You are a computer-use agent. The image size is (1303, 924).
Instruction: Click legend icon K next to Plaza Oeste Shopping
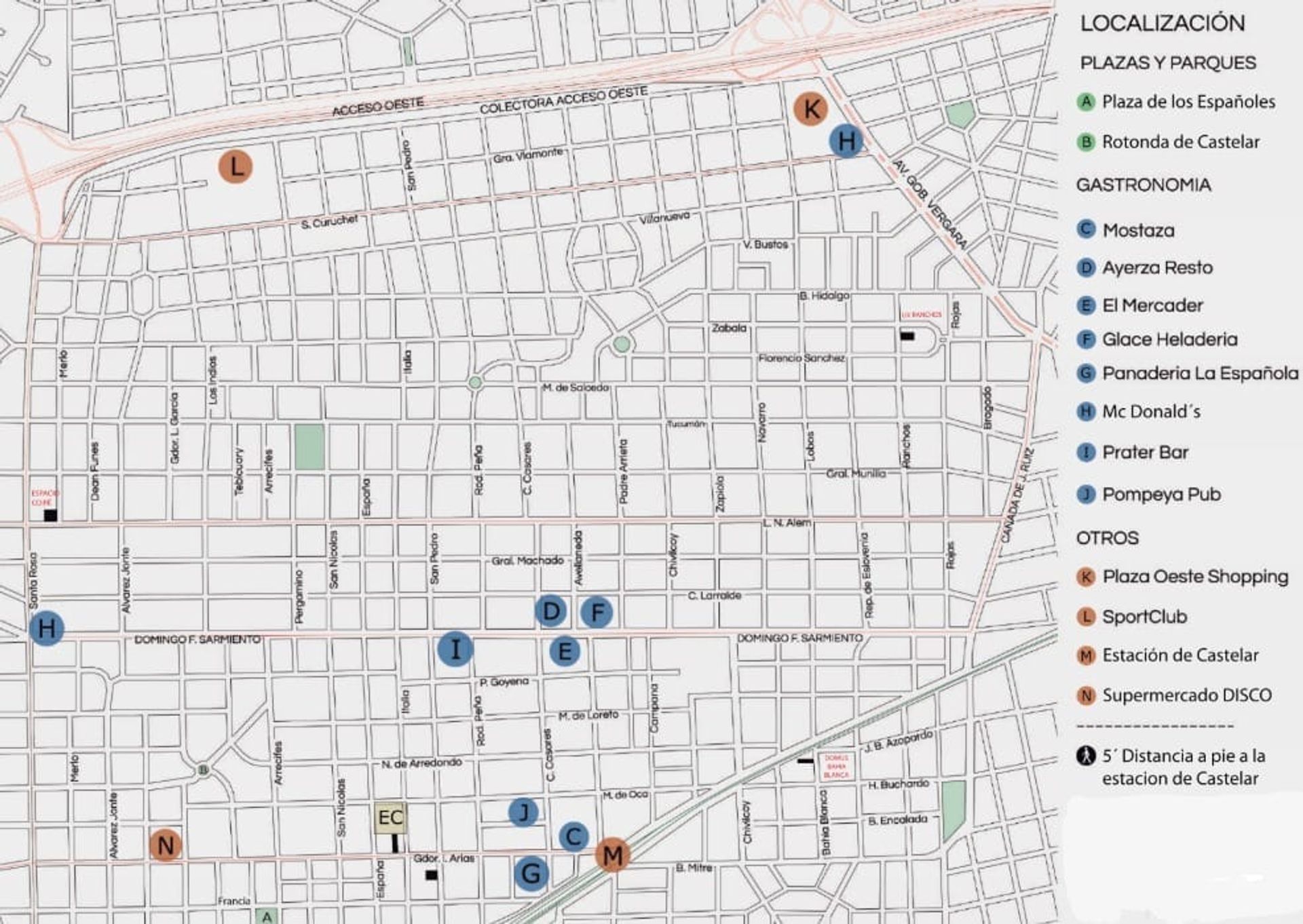point(1087,577)
